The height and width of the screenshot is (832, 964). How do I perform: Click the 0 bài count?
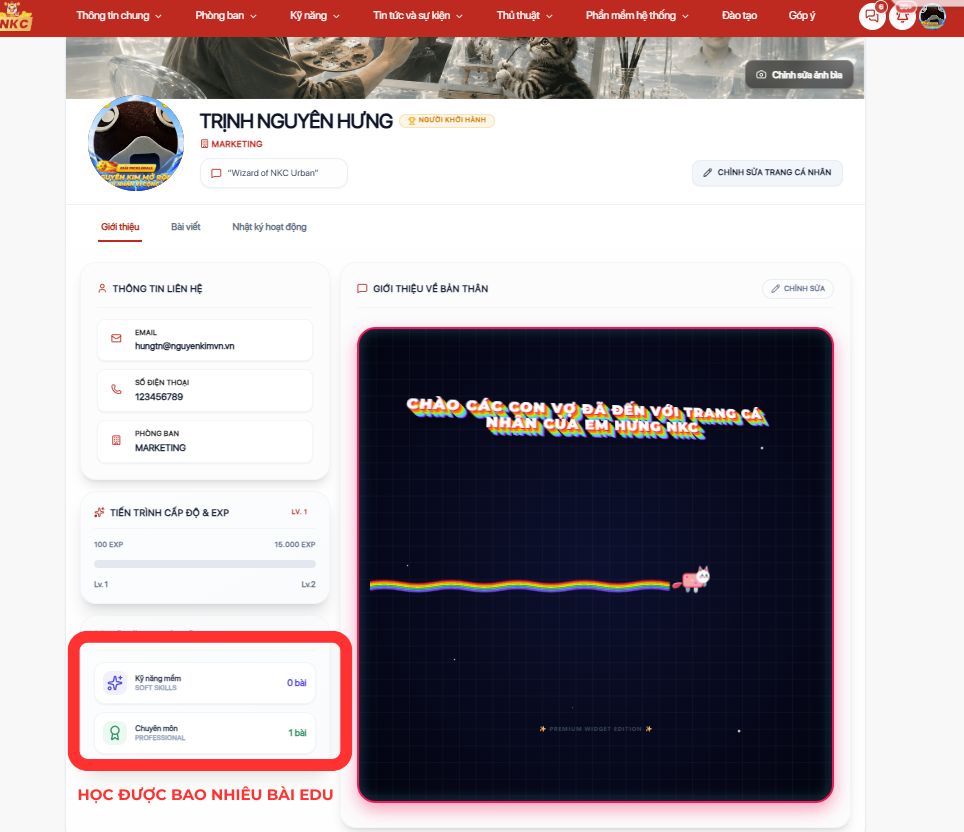[x=296, y=683]
